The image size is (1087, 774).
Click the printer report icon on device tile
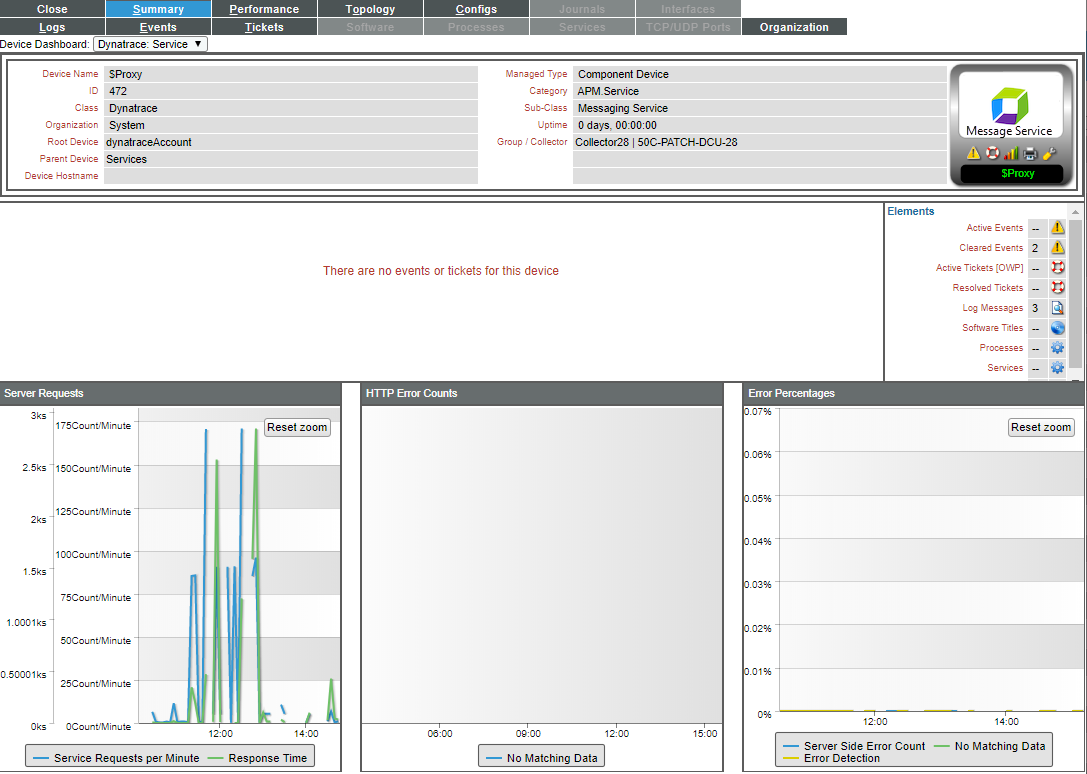[x=1029, y=153]
